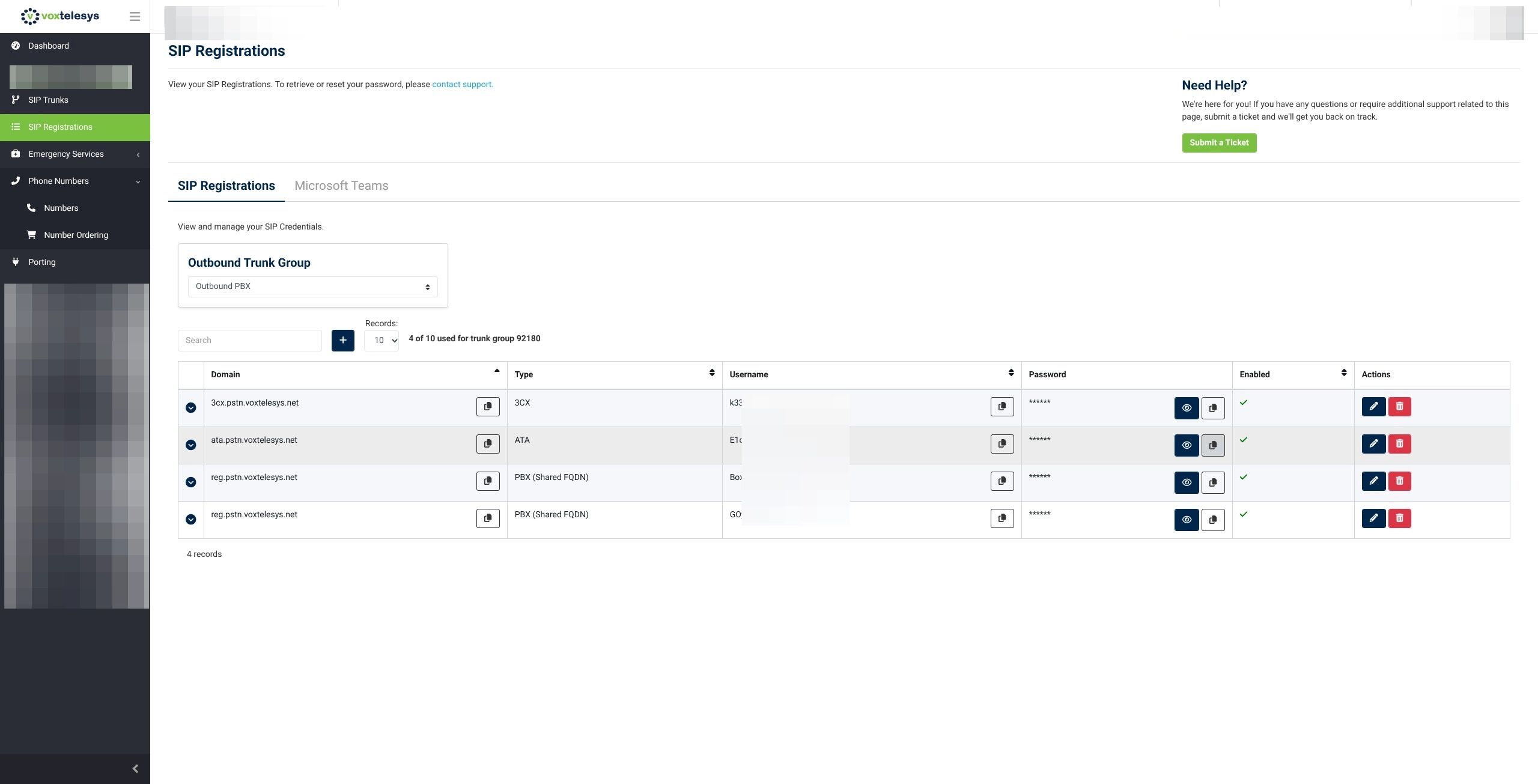Reveal password in the GO username row

coord(1187,520)
